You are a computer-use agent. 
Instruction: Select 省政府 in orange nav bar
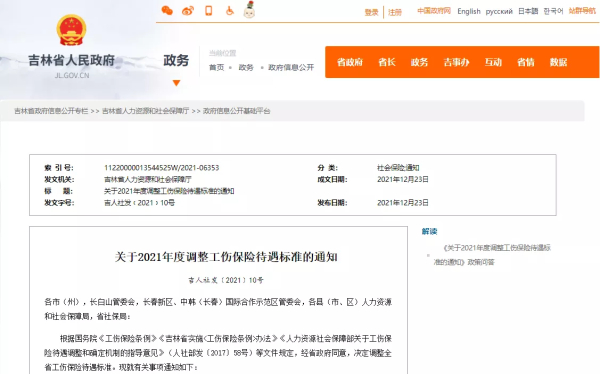pos(350,62)
